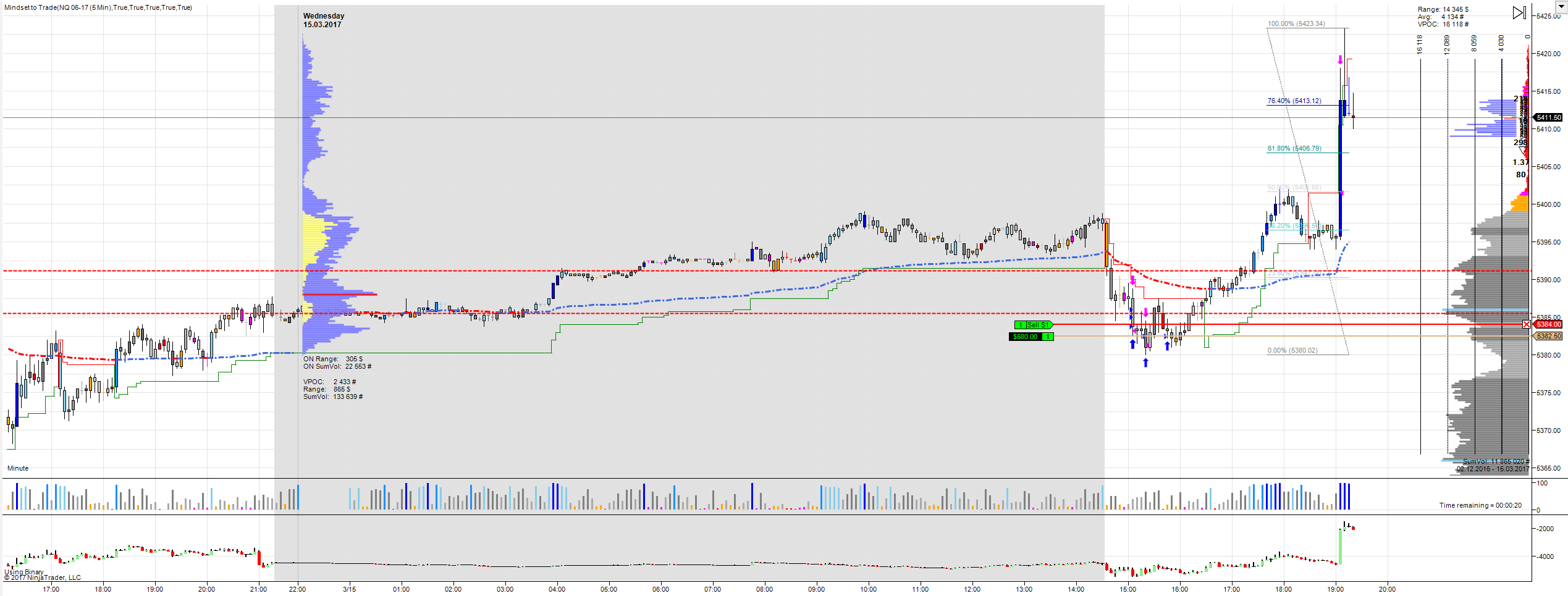
Task: Click the Using Binary label
Action: pos(24,572)
